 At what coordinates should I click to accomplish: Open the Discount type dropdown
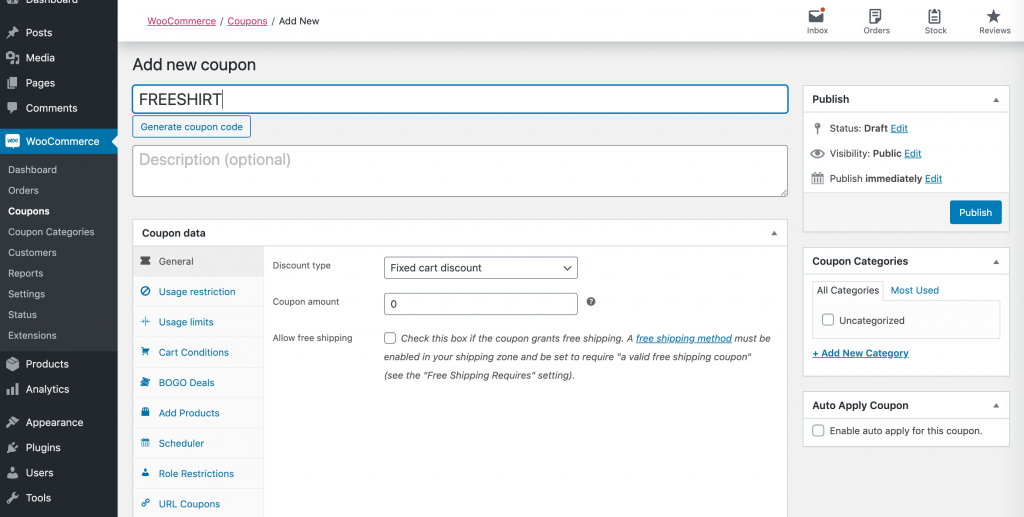pos(480,268)
